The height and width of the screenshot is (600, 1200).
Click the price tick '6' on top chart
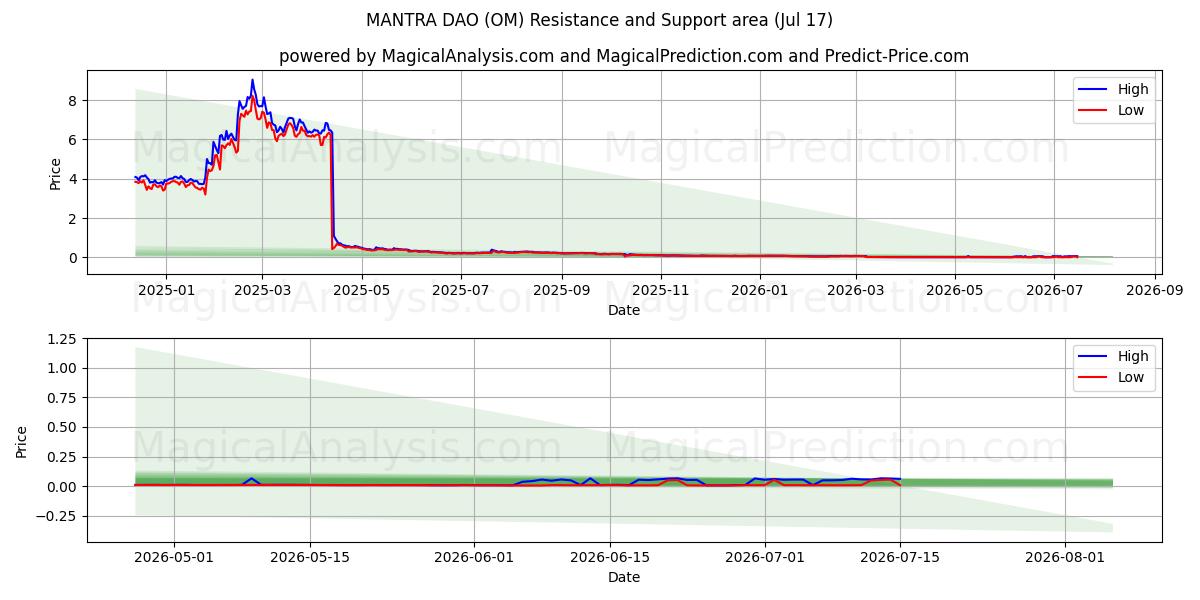pos(73,140)
